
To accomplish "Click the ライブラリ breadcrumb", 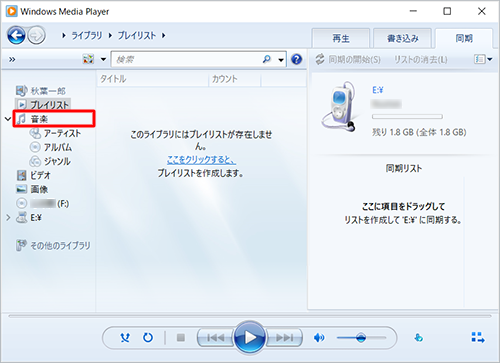I will (x=87, y=35).
